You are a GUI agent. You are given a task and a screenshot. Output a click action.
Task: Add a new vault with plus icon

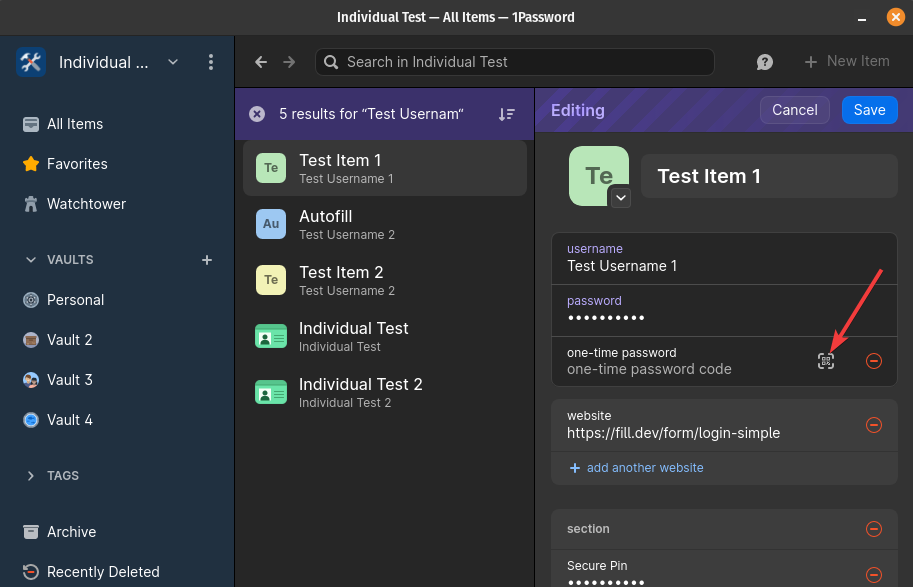(x=207, y=260)
